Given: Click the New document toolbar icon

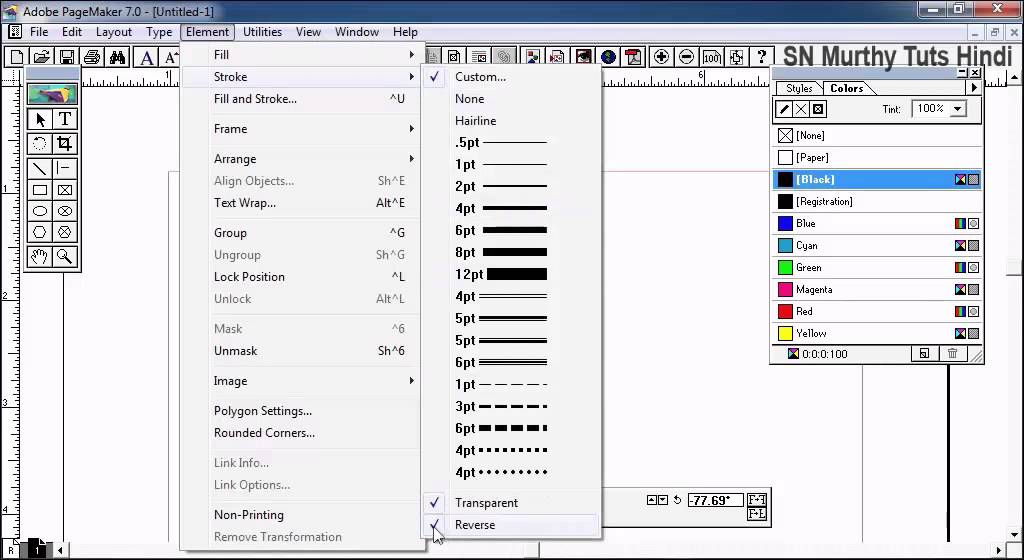Looking at the screenshot, I should pos(16,57).
